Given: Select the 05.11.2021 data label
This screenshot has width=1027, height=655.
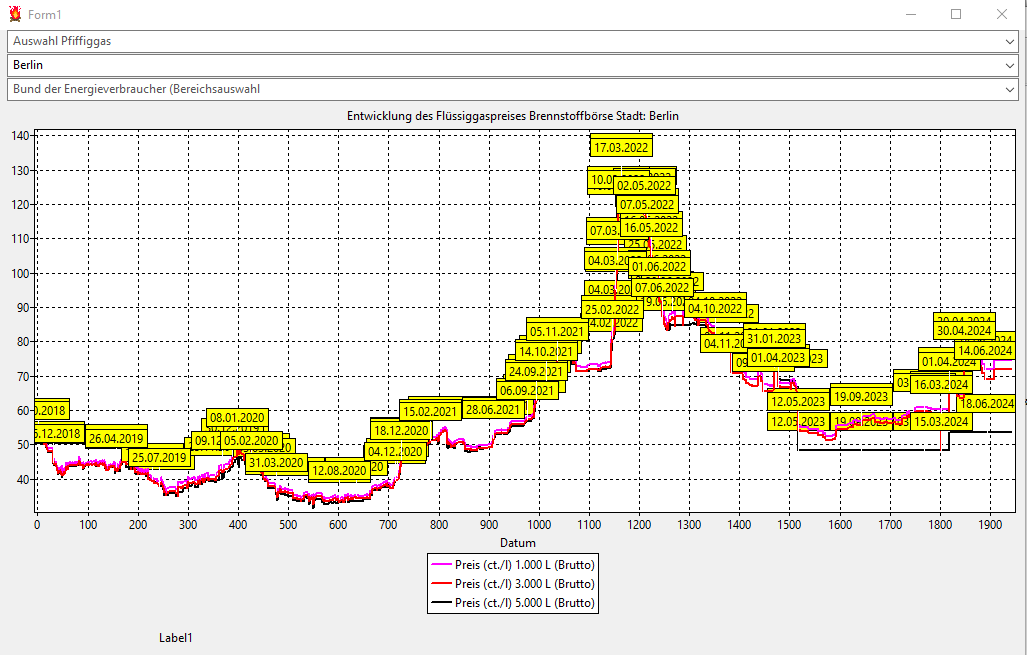Looking at the screenshot, I should (557, 331).
